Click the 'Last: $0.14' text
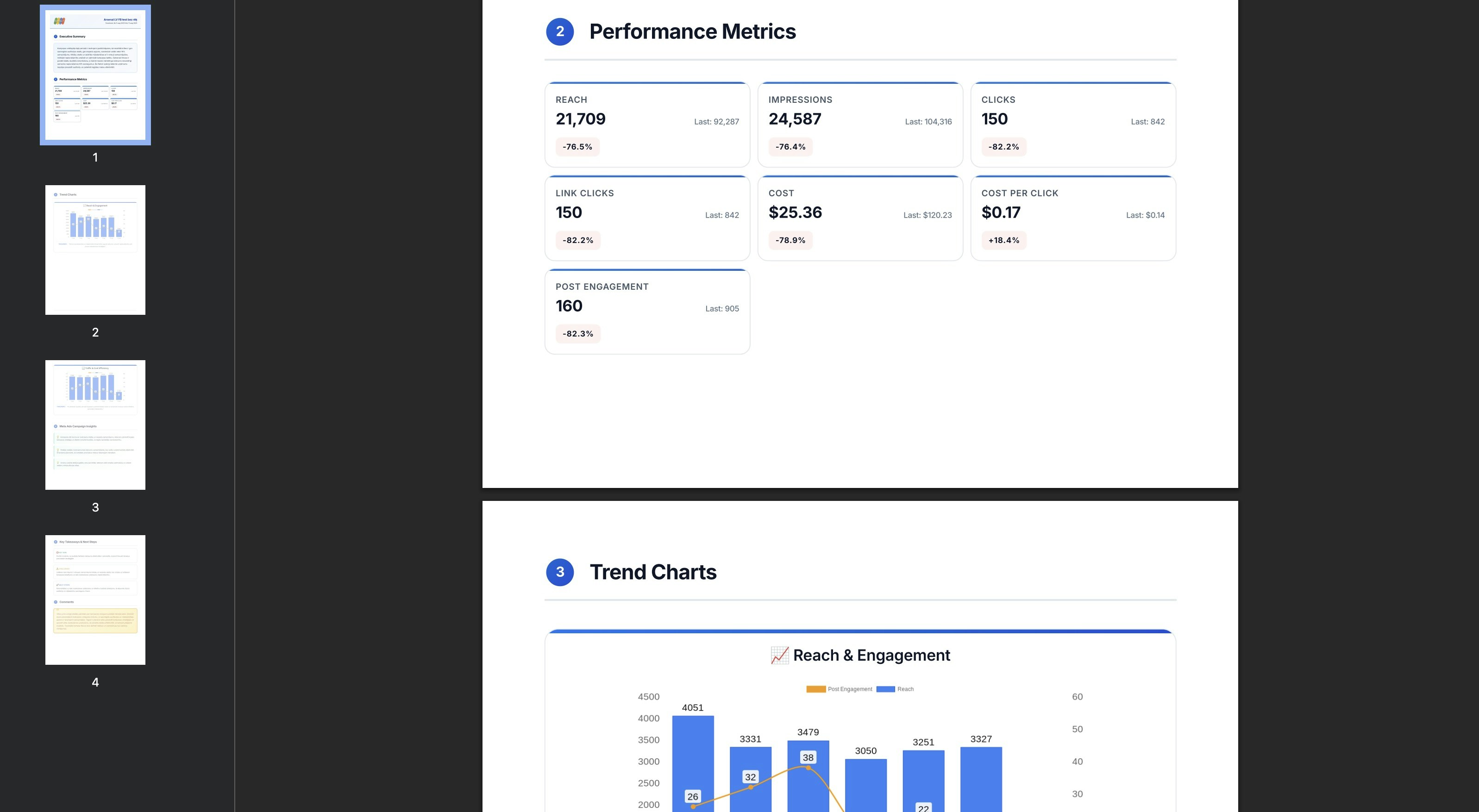Screen dimensions: 1479x812 tap(1146, 215)
